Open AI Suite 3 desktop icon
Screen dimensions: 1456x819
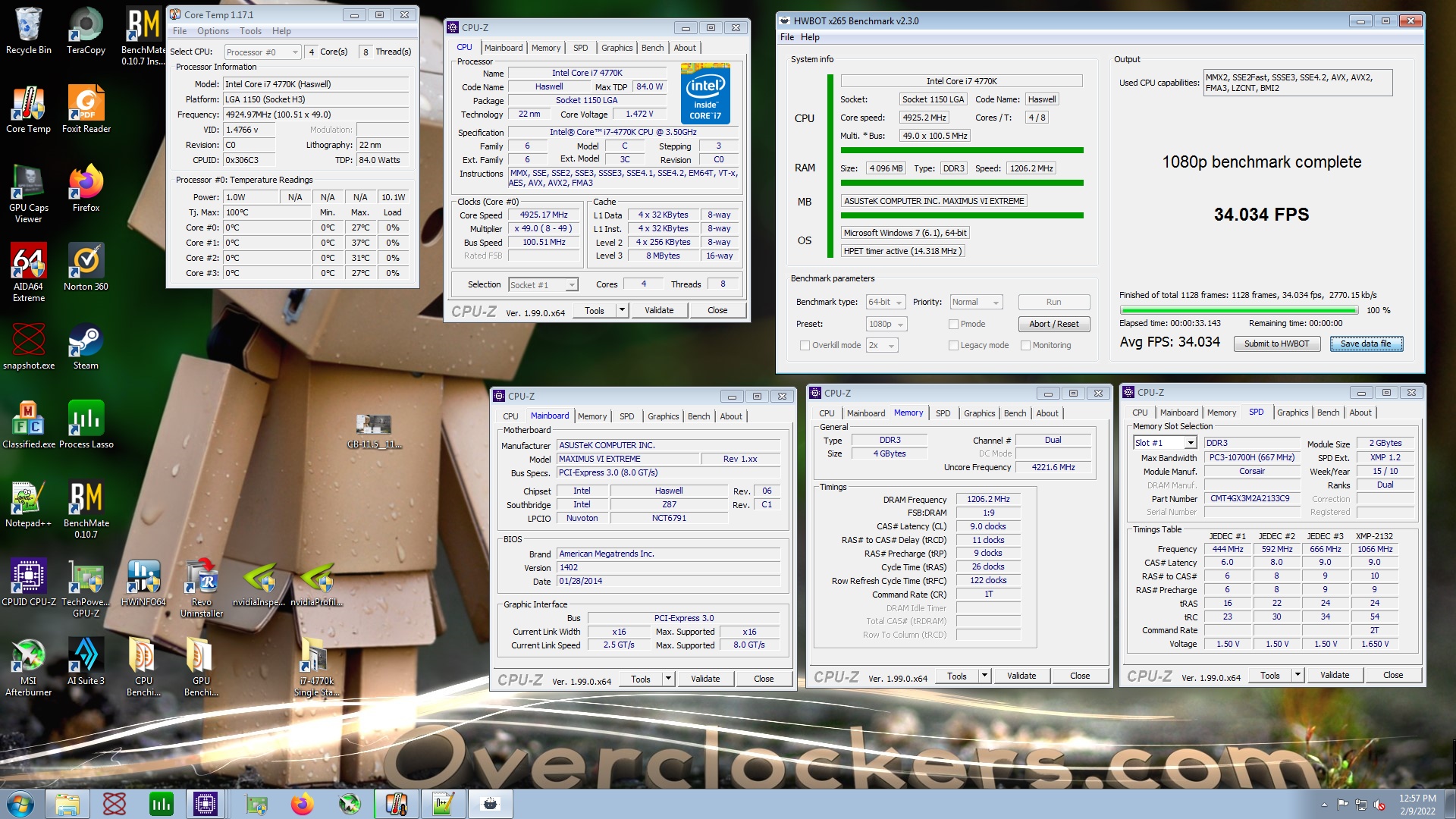click(x=86, y=662)
